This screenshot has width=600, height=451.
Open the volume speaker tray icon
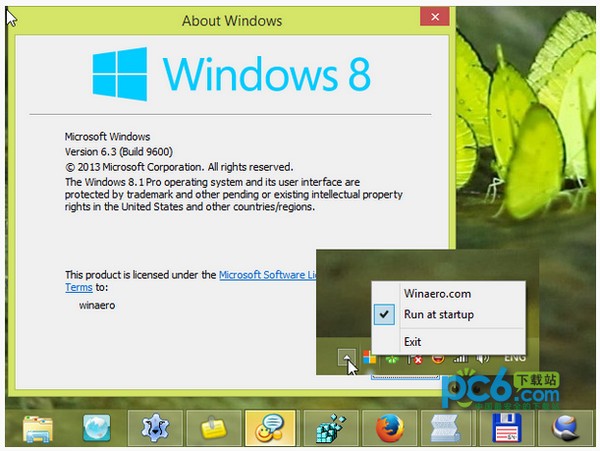[483, 358]
